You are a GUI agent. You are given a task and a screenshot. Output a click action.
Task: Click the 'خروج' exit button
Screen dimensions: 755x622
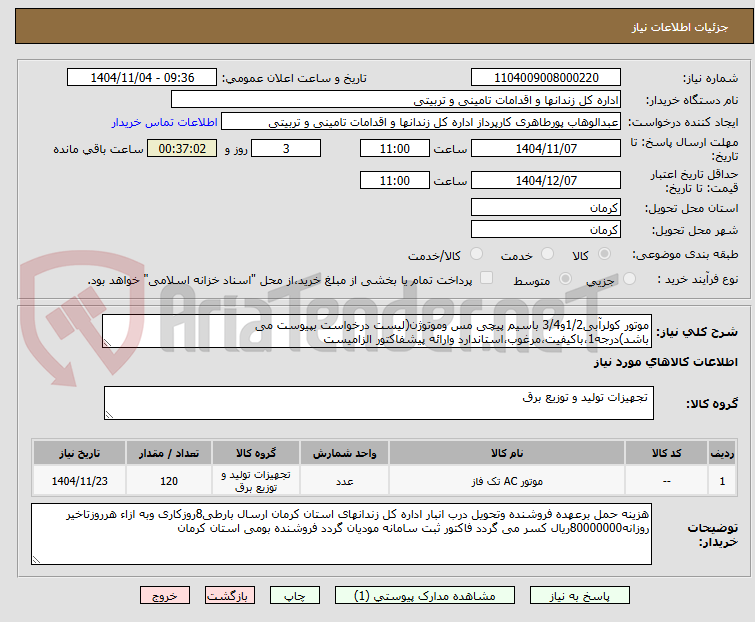[165, 596]
